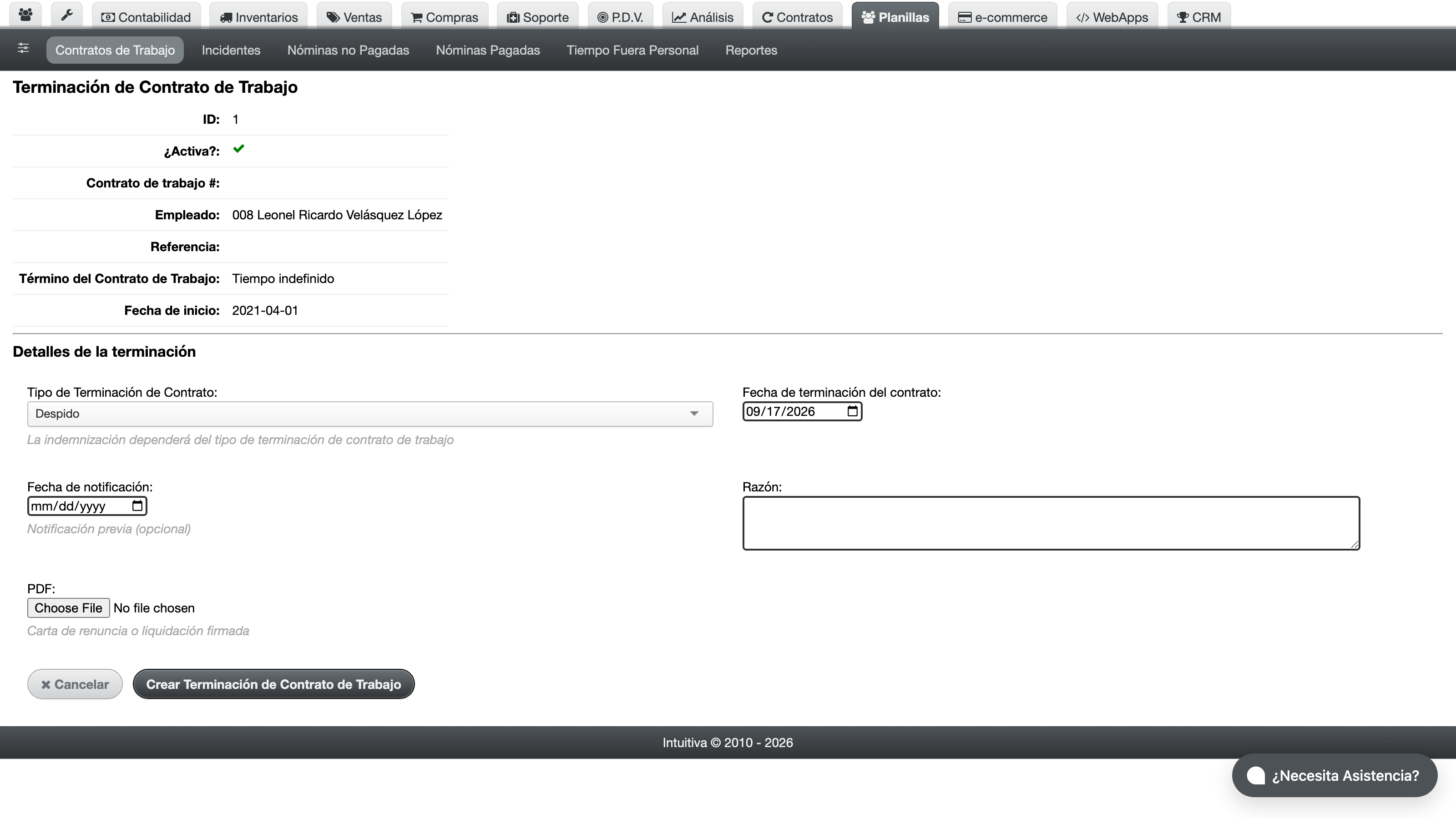Click Crear Terminación de Contrato de Trabajo

273,684
